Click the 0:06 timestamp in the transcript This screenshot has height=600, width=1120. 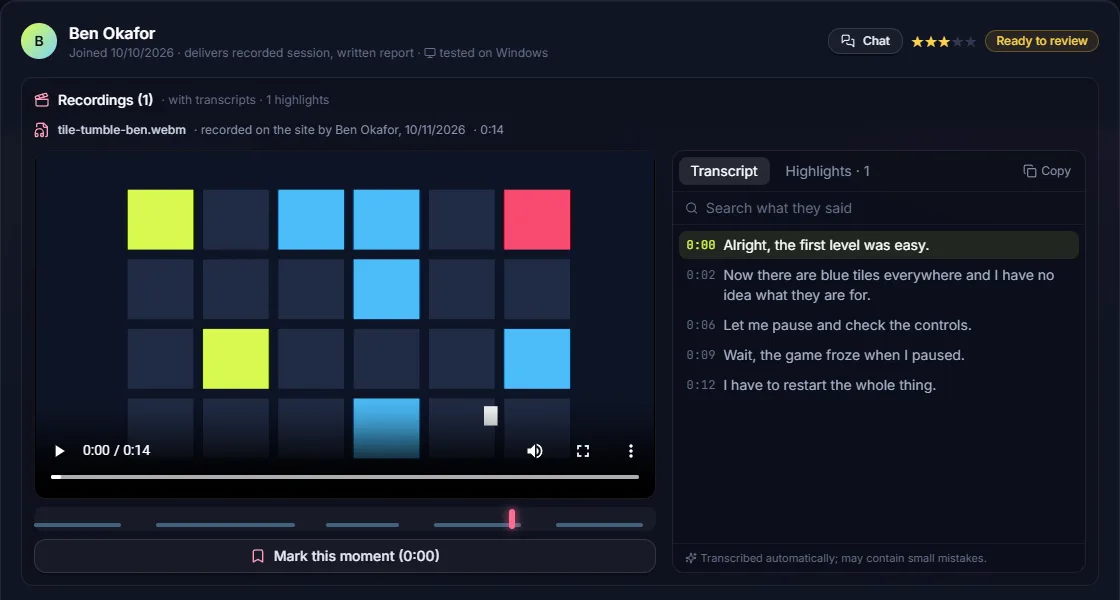(701, 325)
